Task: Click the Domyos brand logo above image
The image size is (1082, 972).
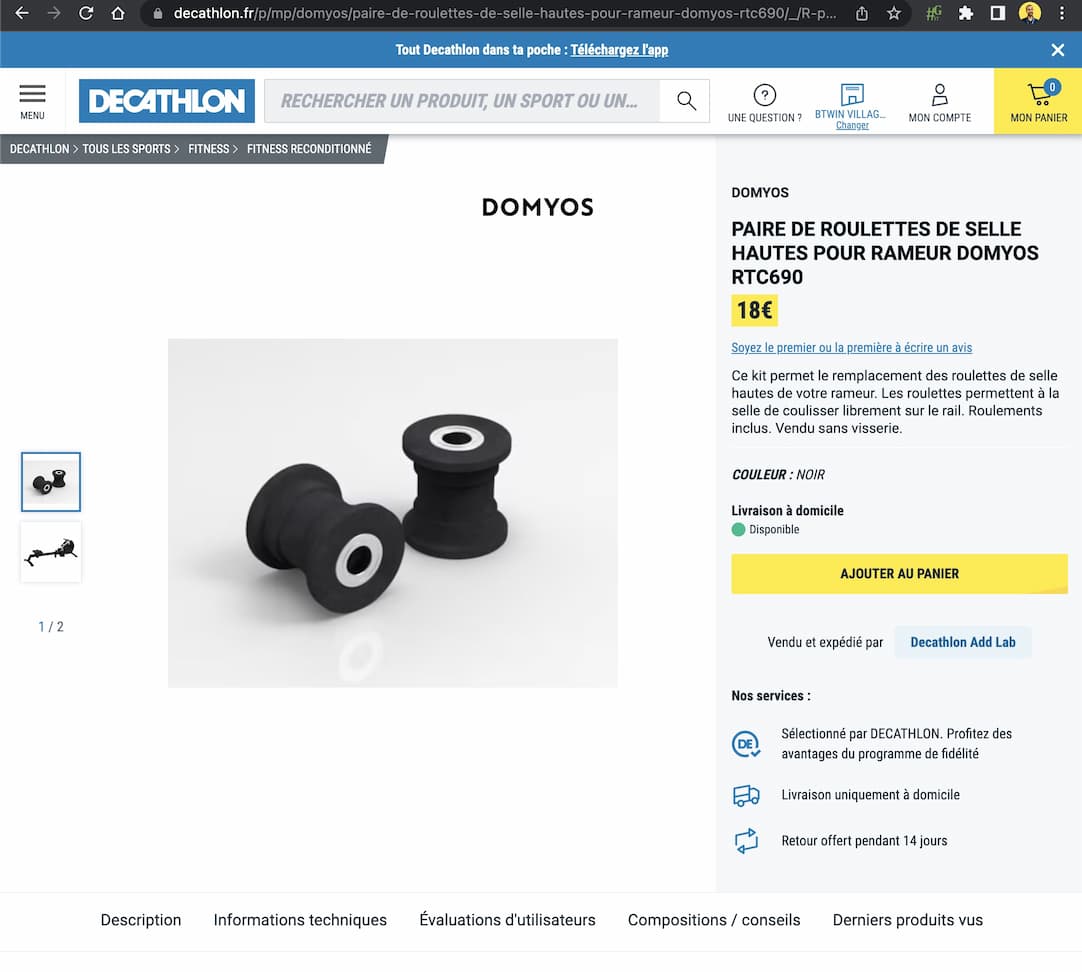Action: (x=538, y=207)
